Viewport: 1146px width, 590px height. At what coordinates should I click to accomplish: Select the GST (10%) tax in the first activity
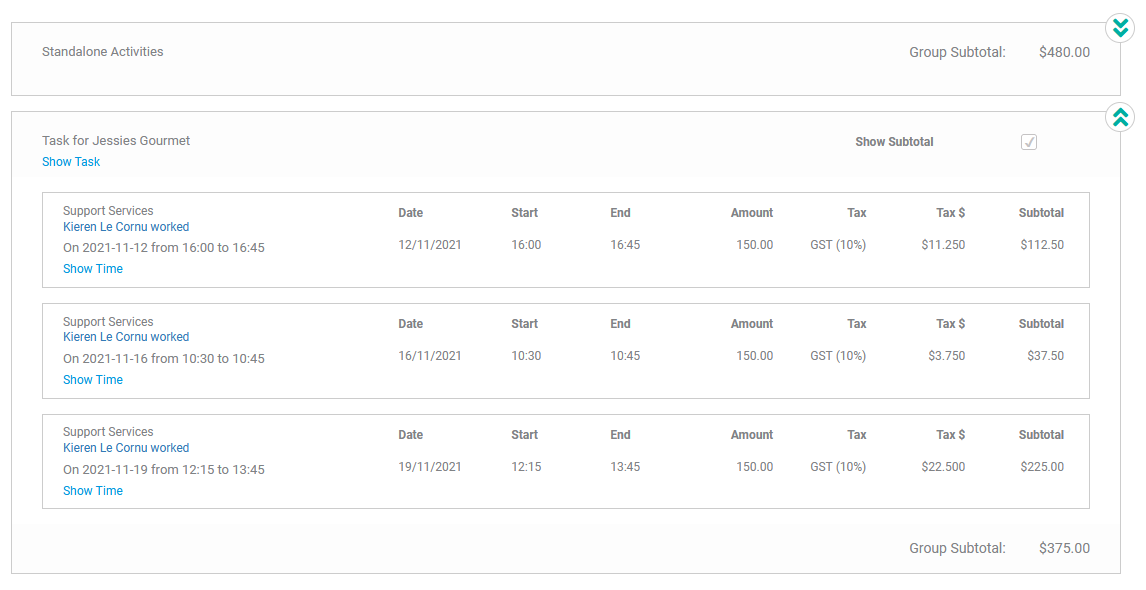coord(838,245)
